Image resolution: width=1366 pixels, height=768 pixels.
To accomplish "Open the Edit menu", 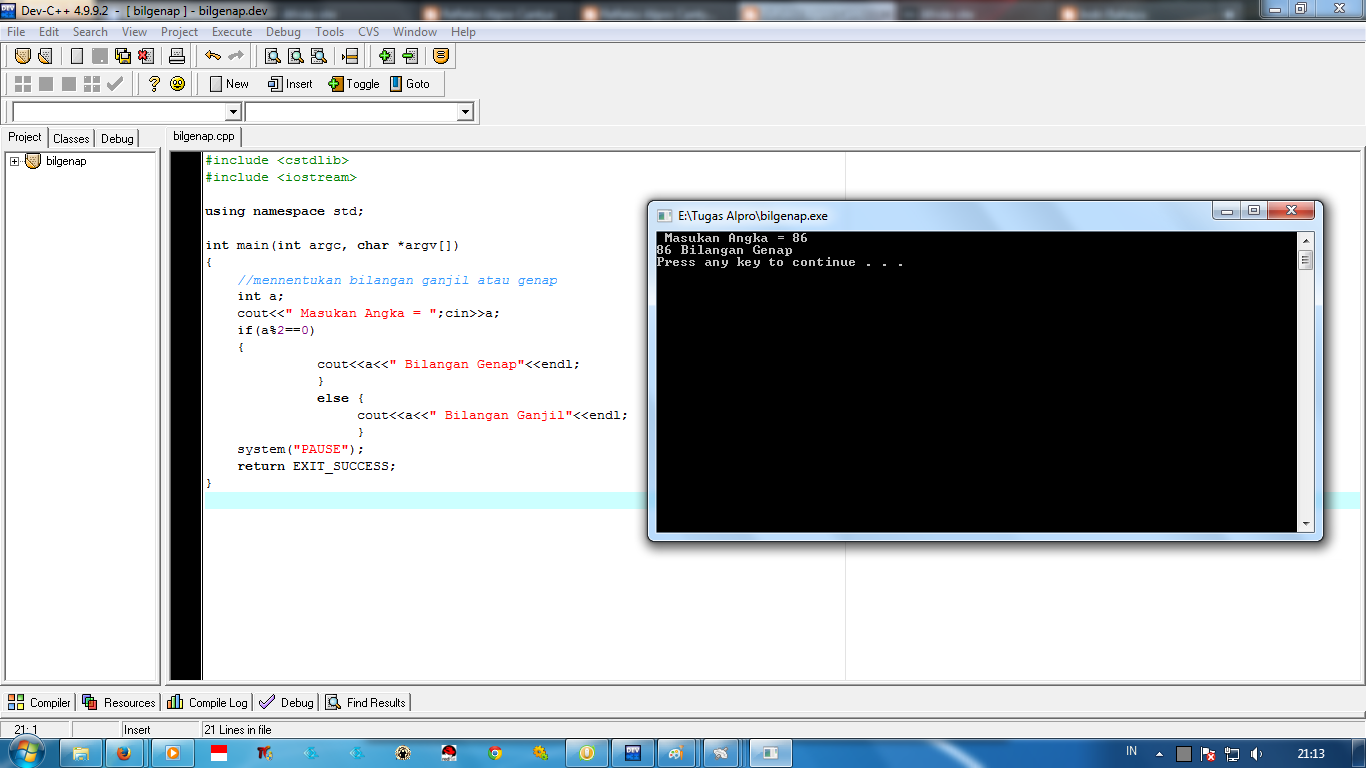I will point(49,32).
